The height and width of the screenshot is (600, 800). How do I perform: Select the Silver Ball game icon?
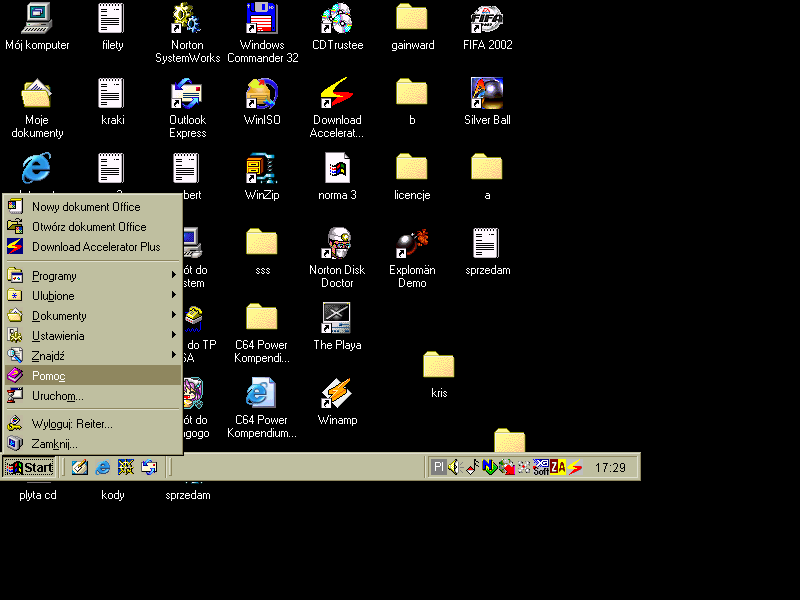487,94
